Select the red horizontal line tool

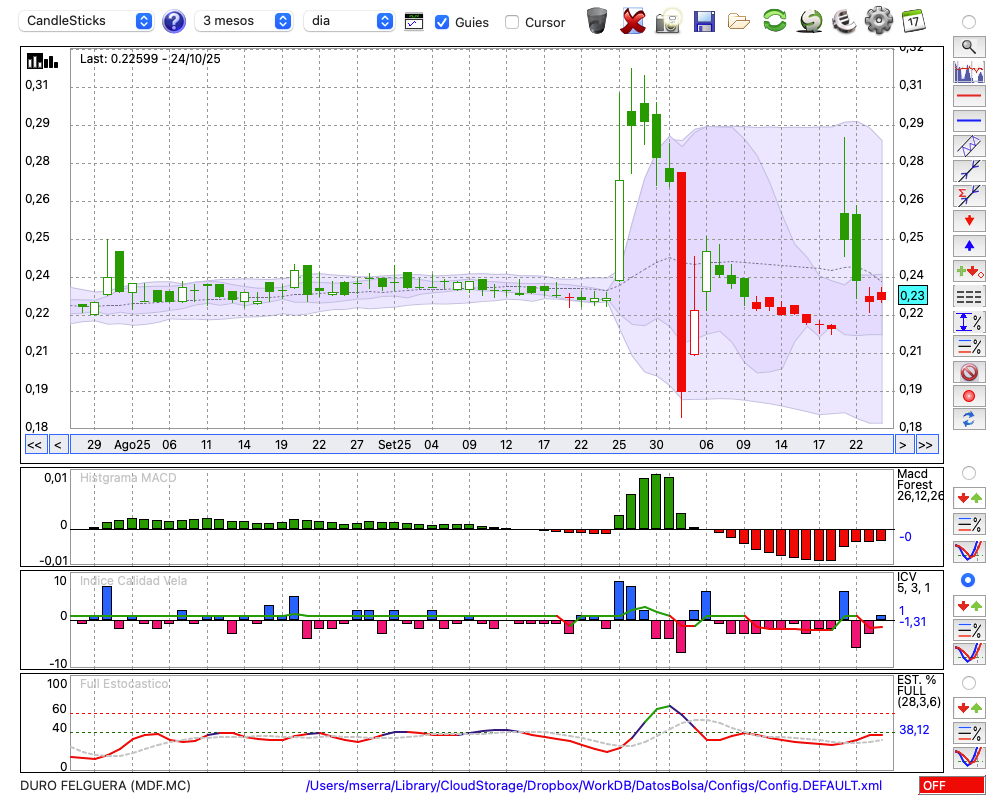968,97
